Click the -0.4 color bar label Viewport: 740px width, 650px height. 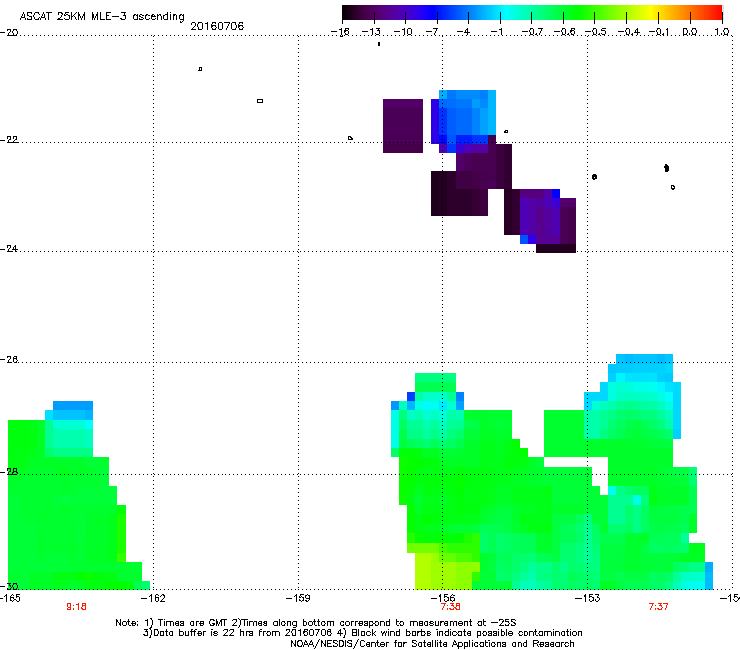(x=629, y=32)
